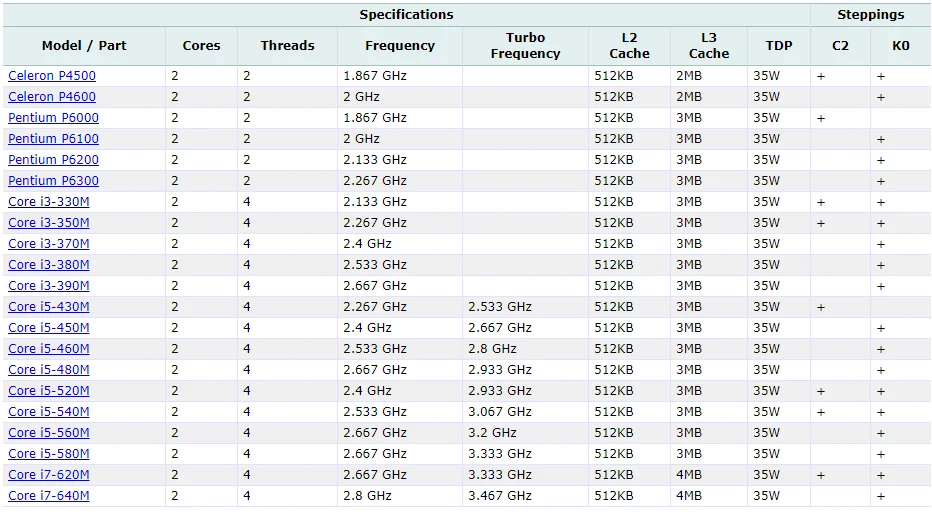Click the Turbo Frequency column header

tap(525, 46)
